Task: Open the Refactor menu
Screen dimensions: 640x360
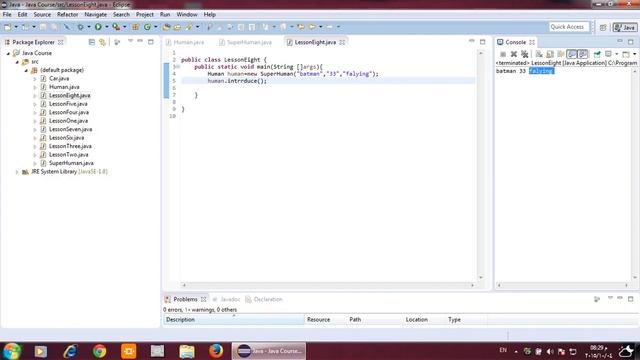Action: 67,14
